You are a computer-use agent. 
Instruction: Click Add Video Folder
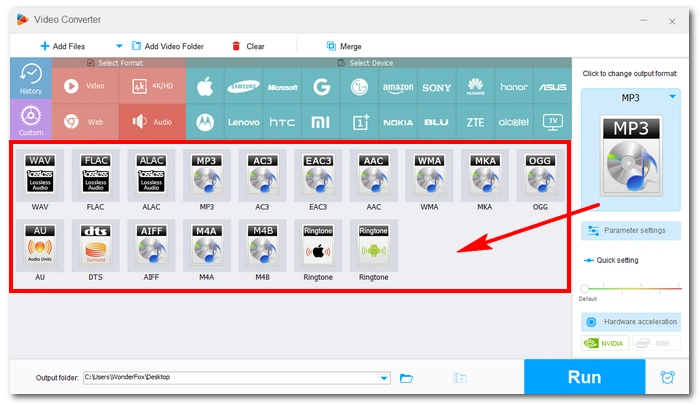pos(167,46)
